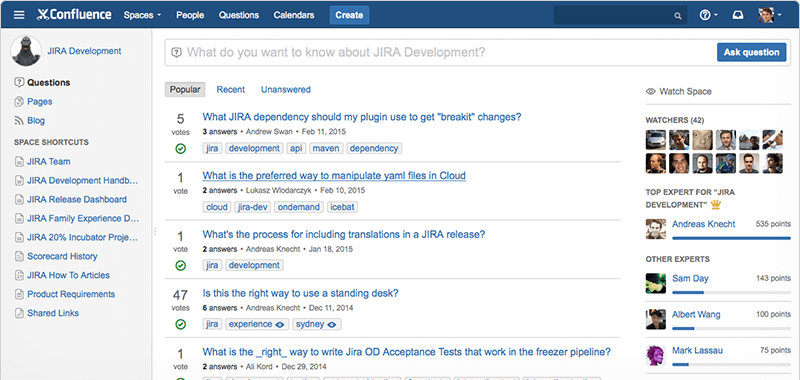Click the eye icon next to Watch Space
This screenshot has height=380, width=800.
click(651, 92)
